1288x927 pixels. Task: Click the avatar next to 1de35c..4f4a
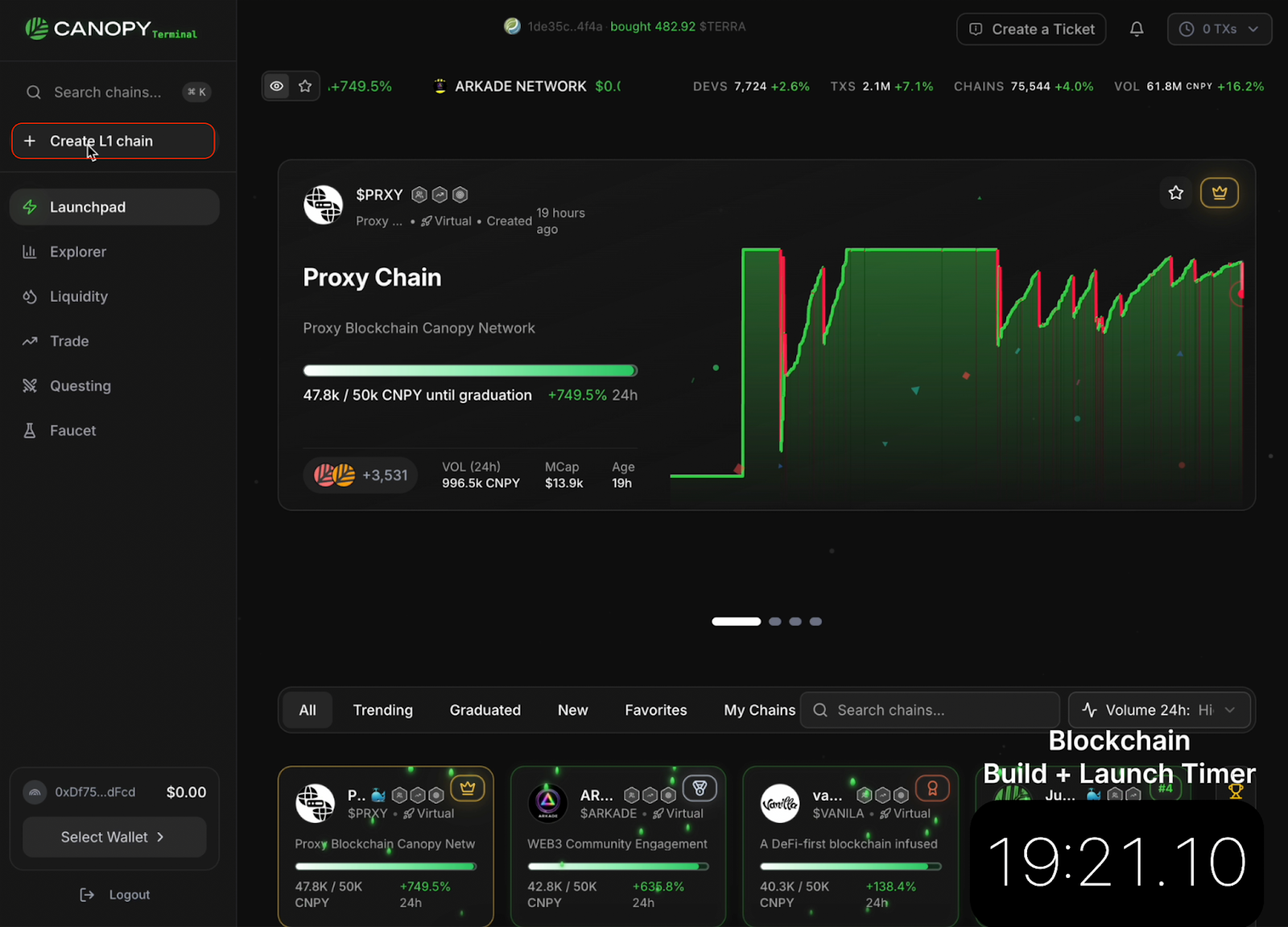tap(512, 27)
